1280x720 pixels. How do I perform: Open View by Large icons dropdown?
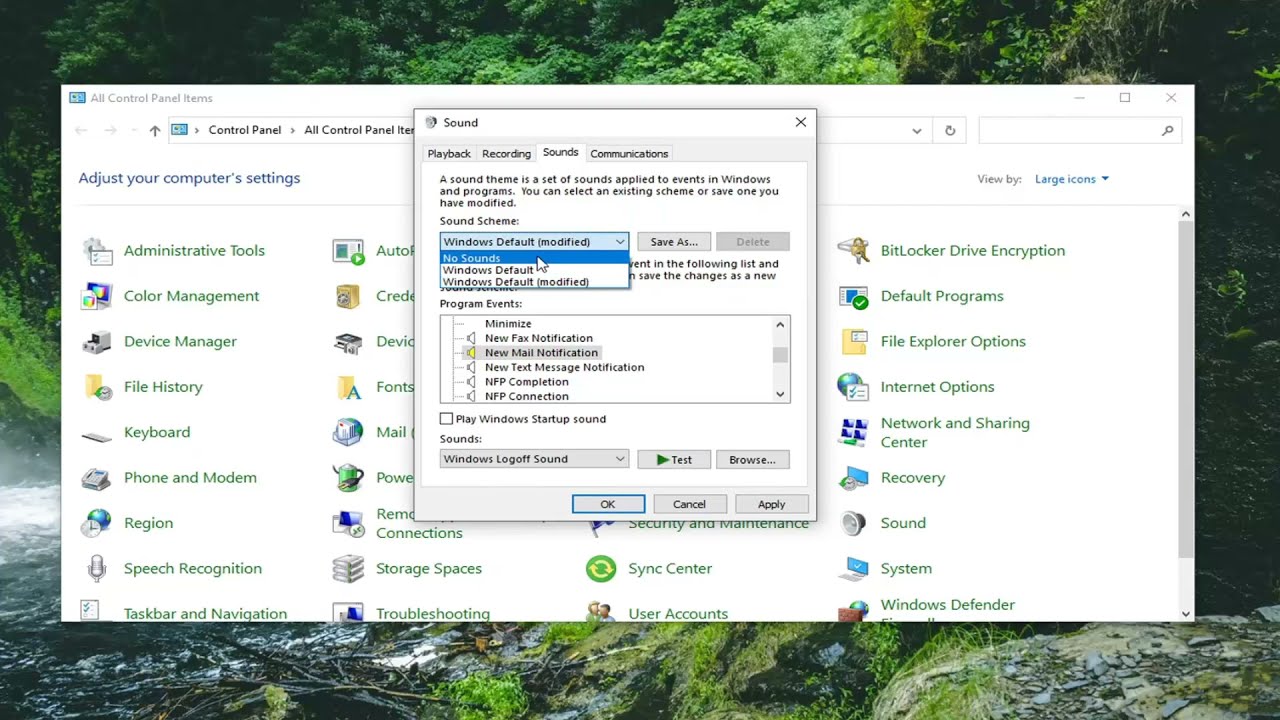(1072, 179)
